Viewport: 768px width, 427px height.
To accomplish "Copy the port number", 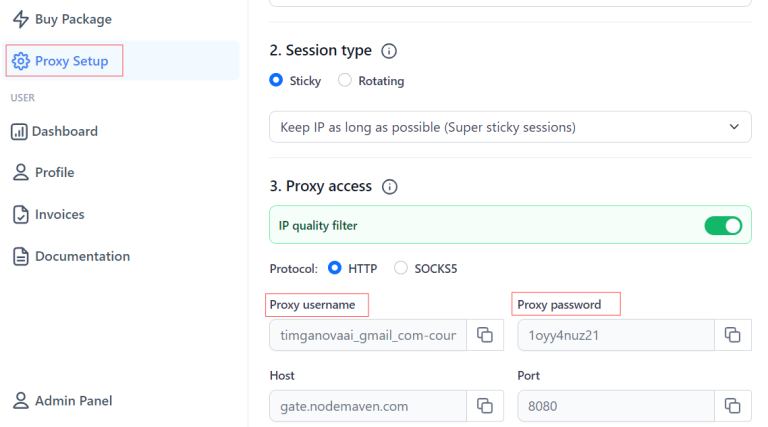I will point(732,405).
